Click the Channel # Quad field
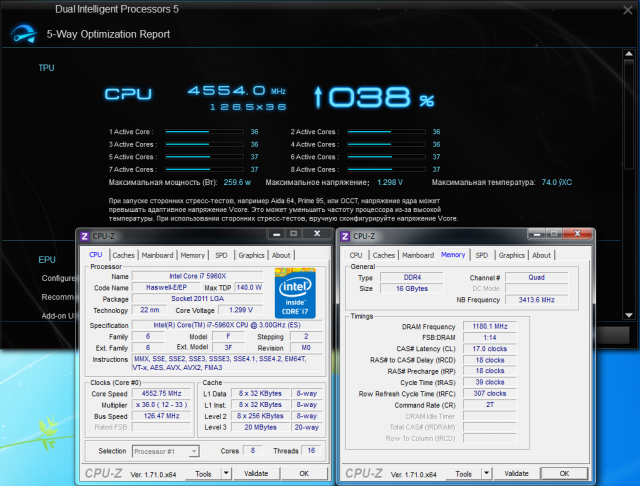The width and height of the screenshot is (640, 486). tap(536, 277)
